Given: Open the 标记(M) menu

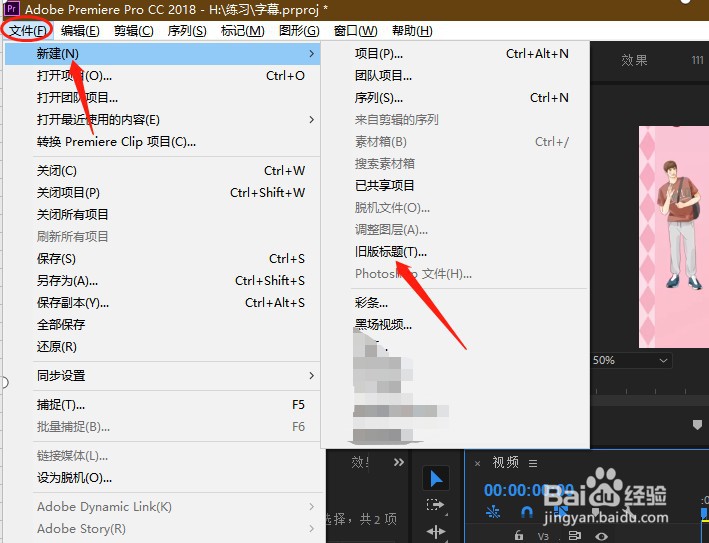Looking at the screenshot, I should point(242,31).
